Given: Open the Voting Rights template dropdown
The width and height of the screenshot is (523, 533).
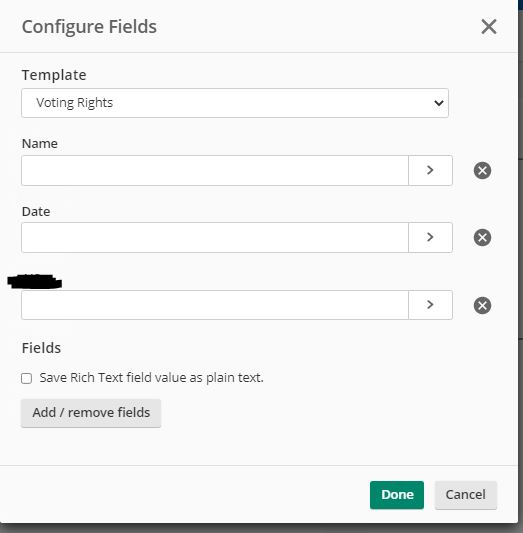Looking at the screenshot, I should pyautogui.click(x=235, y=103).
